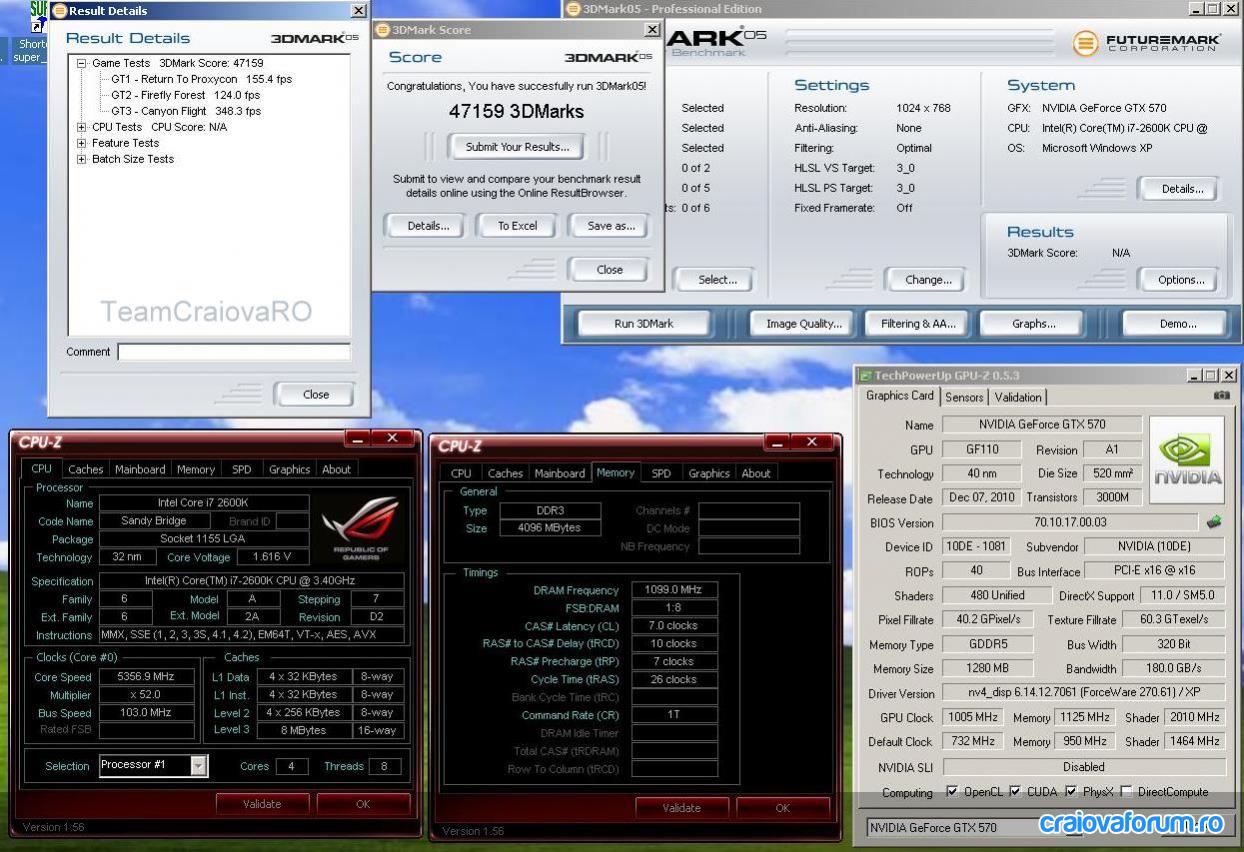1244x852 pixels.
Task: Click the System Details button in 3DMark05
Action: coord(1181,189)
